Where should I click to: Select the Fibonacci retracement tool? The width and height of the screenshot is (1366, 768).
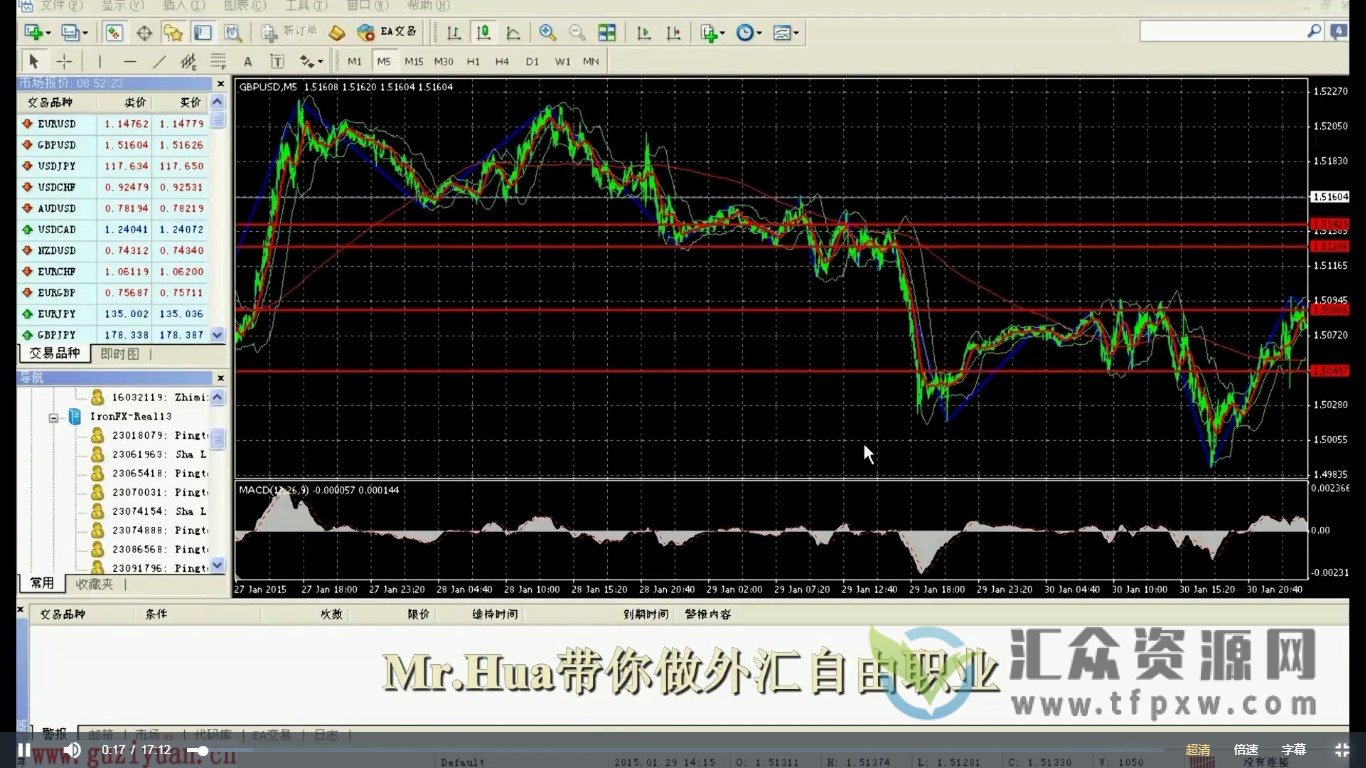217,61
